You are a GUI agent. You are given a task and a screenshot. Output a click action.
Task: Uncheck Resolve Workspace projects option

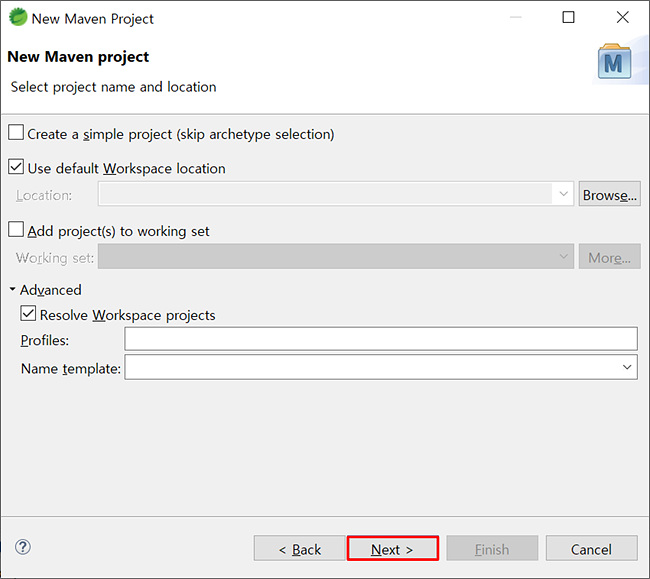pyautogui.click(x=28, y=314)
